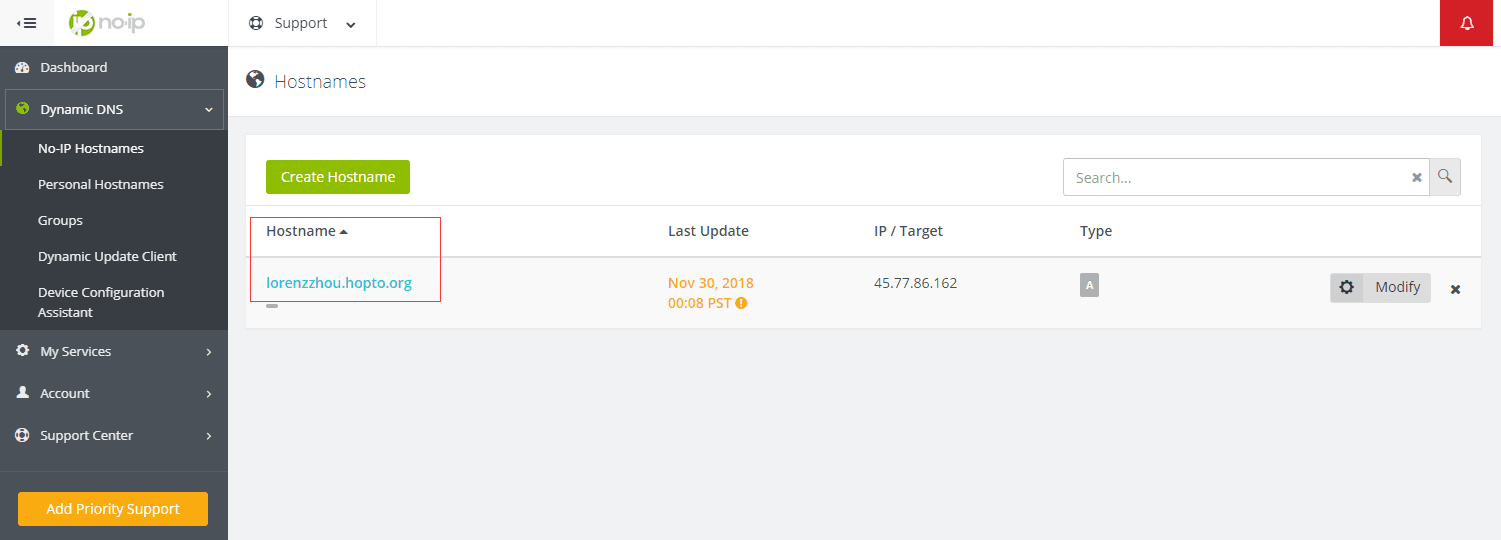Expand Support Center in the sidebar
1501x540 pixels.
tap(114, 435)
